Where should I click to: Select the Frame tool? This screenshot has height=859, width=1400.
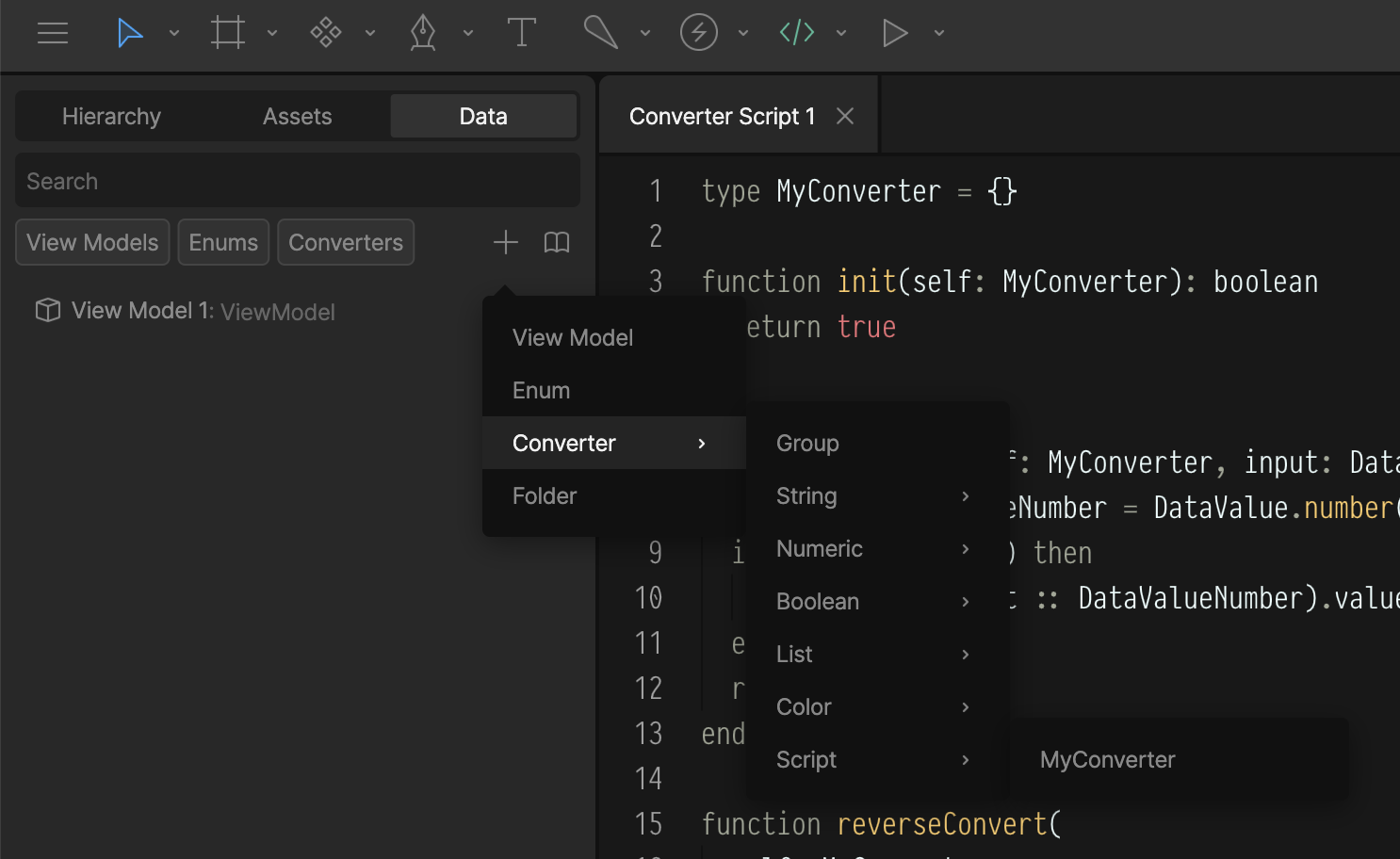[228, 33]
